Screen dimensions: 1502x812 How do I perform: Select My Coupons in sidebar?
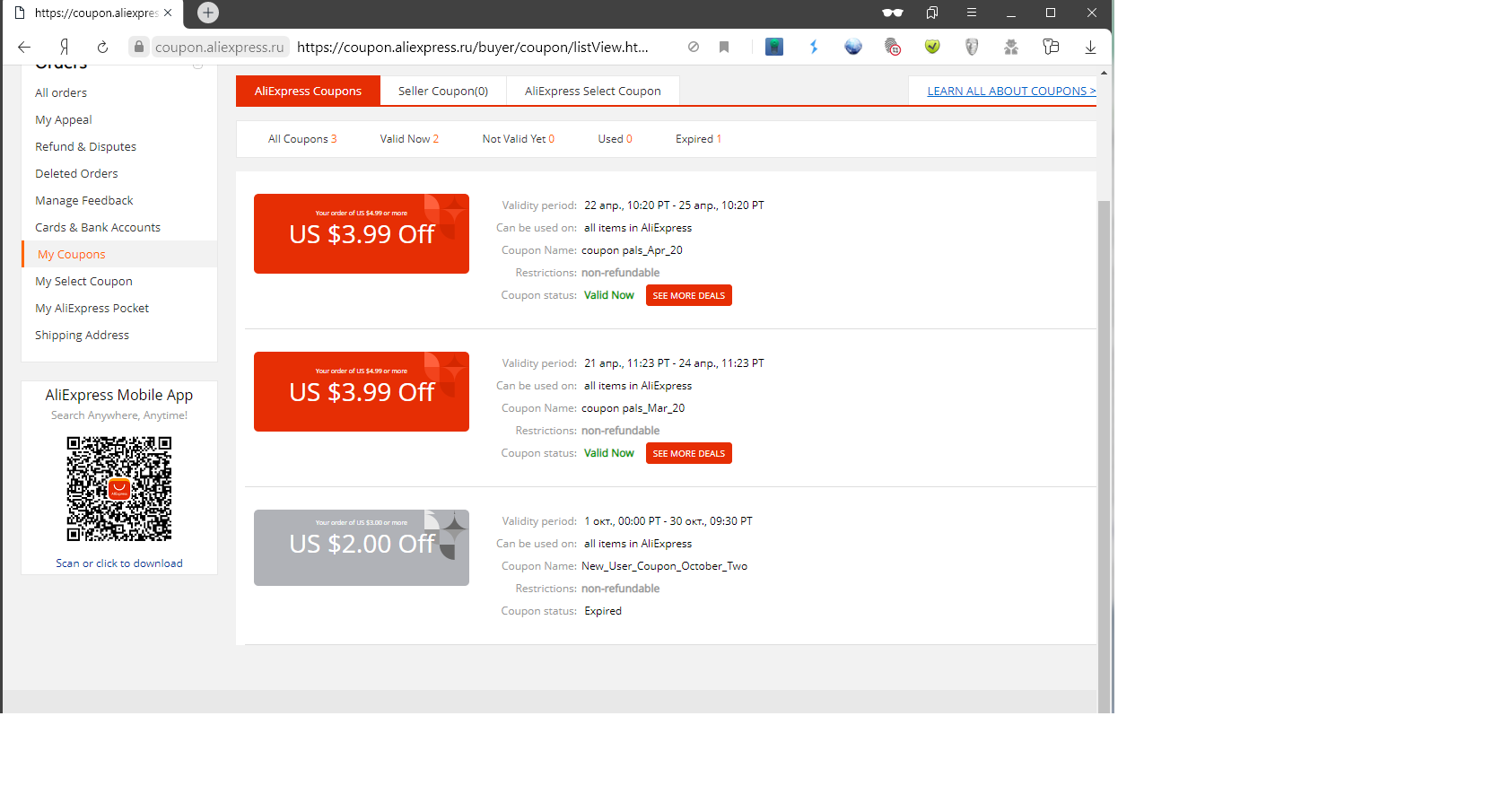(x=72, y=254)
